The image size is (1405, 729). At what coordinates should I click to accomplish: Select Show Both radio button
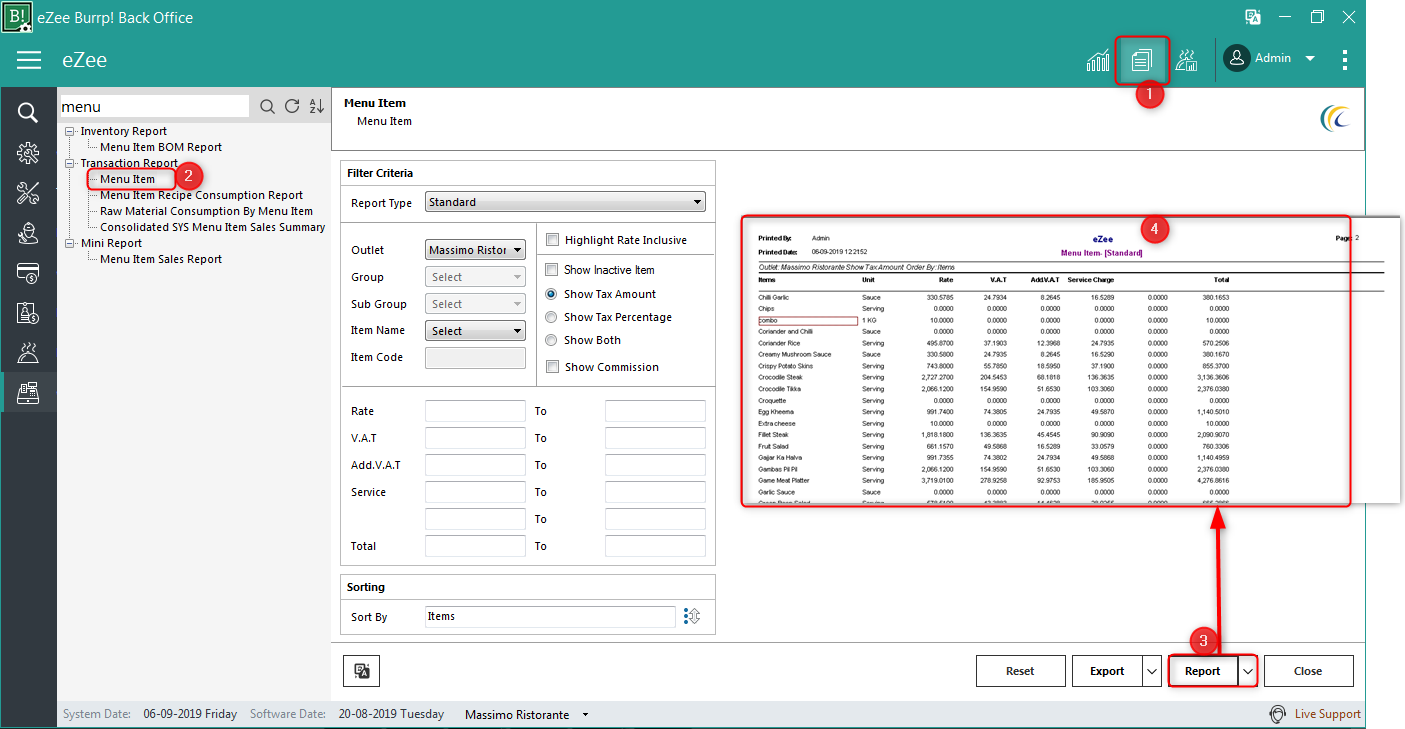[x=551, y=340]
